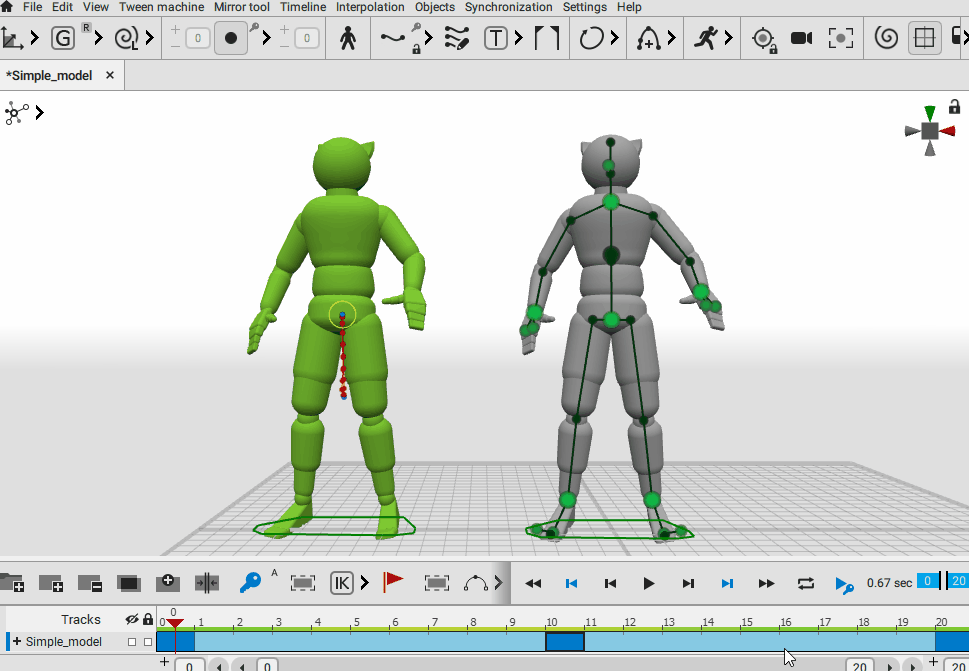This screenshot has height=671, width=969.
Task: Click the blue key autokey icon
Action: (250, 582)
